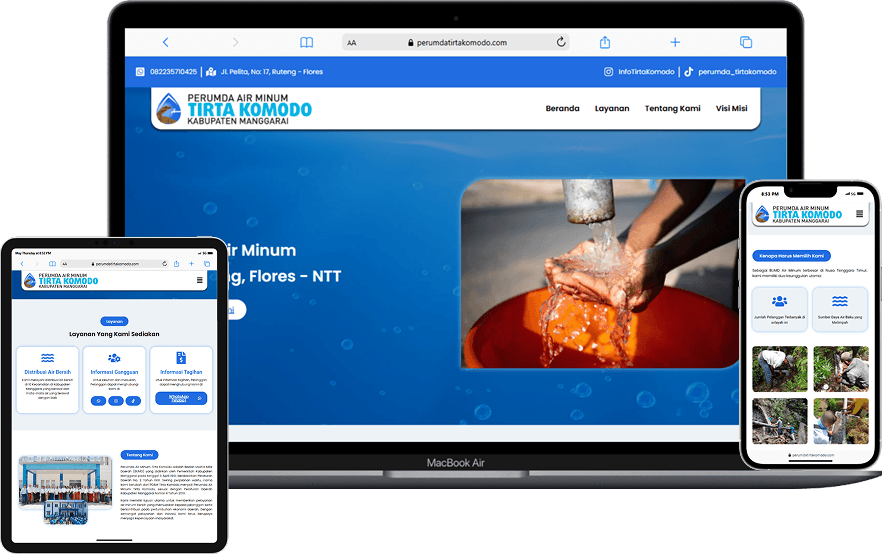Open a new tab with the plus icon

coord(675,43)
